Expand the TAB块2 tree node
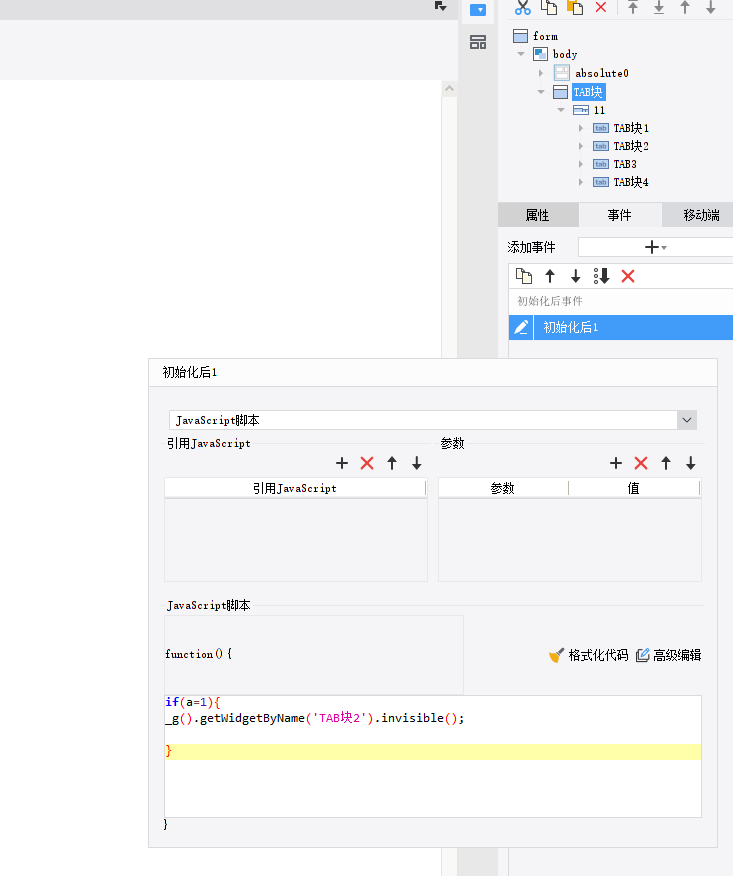 pyautogui.click(x=581, y=146)
